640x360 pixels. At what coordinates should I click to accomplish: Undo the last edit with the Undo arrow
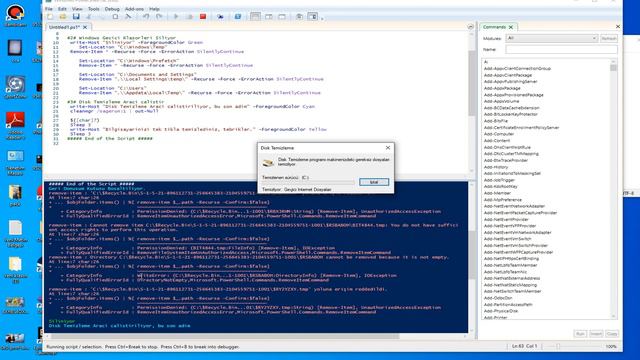point(146,17)
